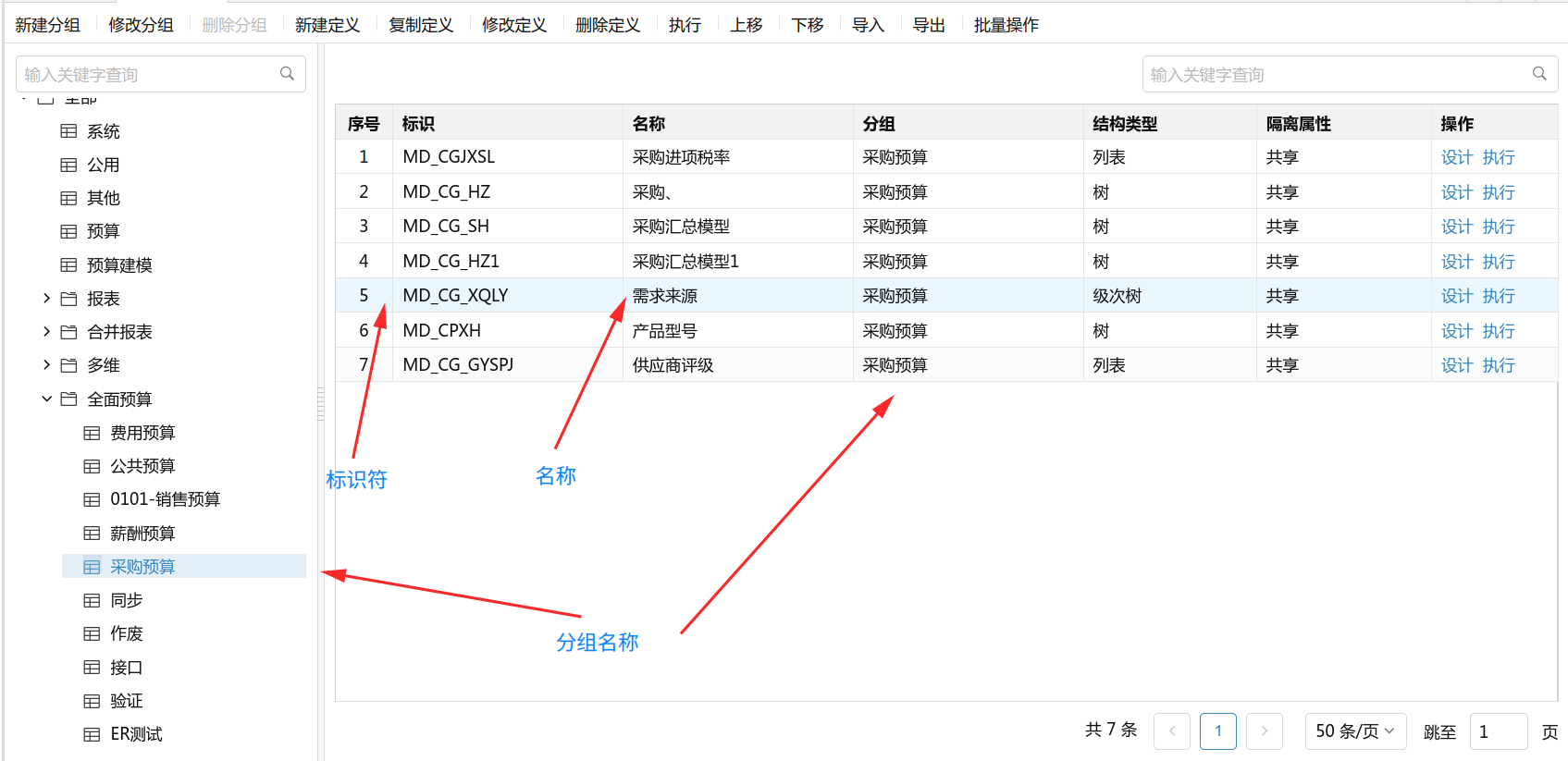Click 执行 link for MD_CG_GYSPJ row
Image resolution: width=1568 pixels, height=761 pixels.
[x=1498, y=365]
